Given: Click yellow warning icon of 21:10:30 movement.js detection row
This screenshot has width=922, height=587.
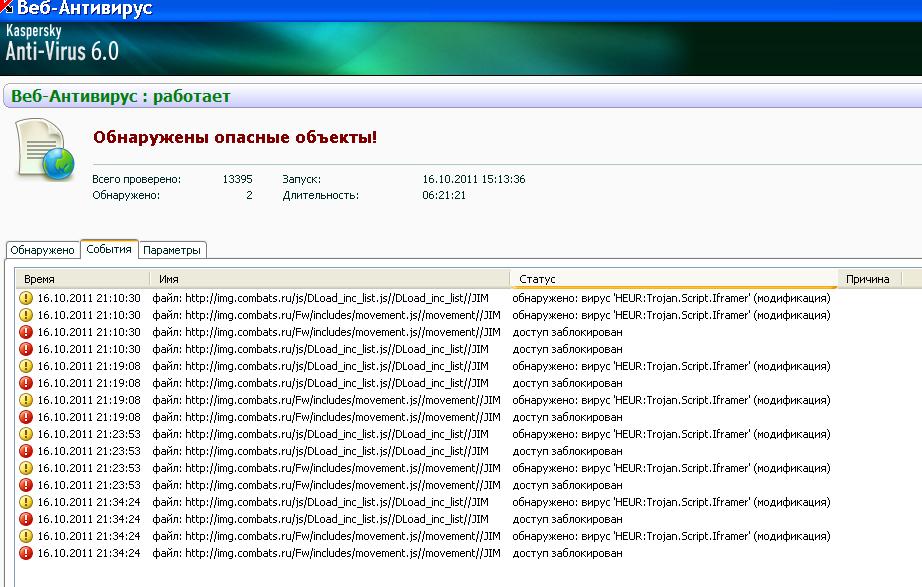Looking at the screenshot, I should click(x=26, y=315).
